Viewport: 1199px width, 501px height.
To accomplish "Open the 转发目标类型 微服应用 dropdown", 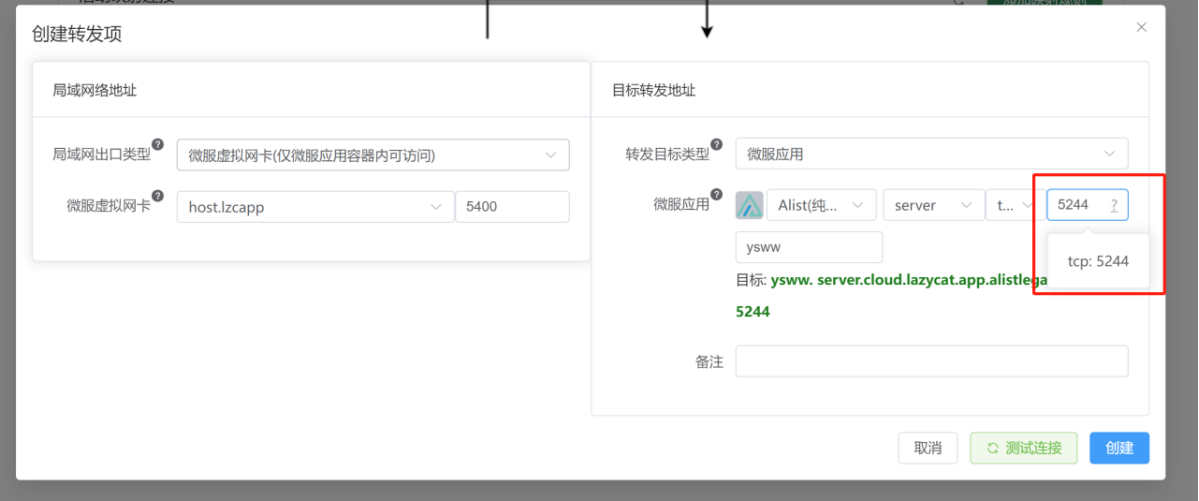I will [x=931, y=154].
